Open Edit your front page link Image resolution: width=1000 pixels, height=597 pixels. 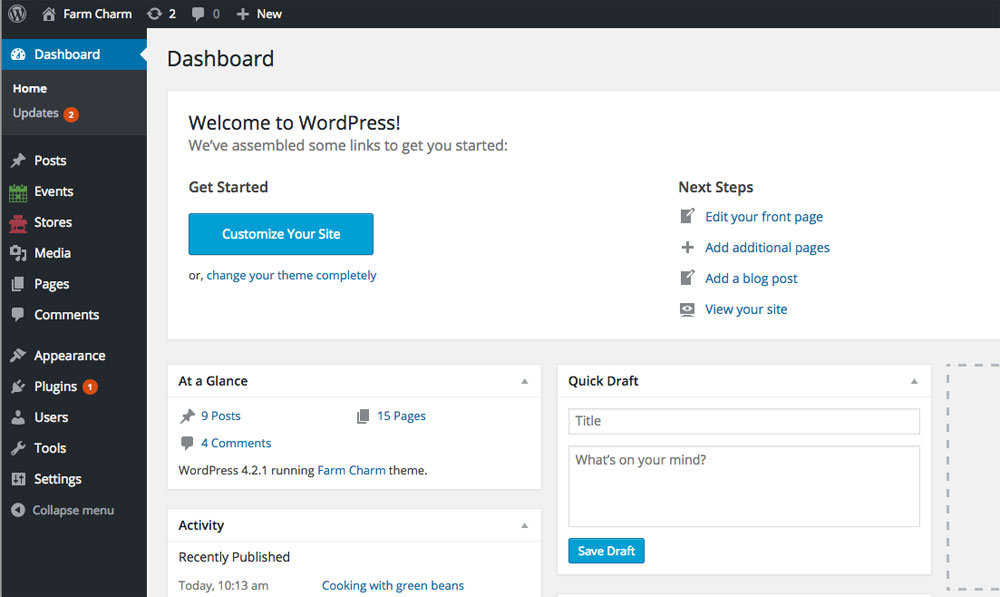click(x=763, y=217)
